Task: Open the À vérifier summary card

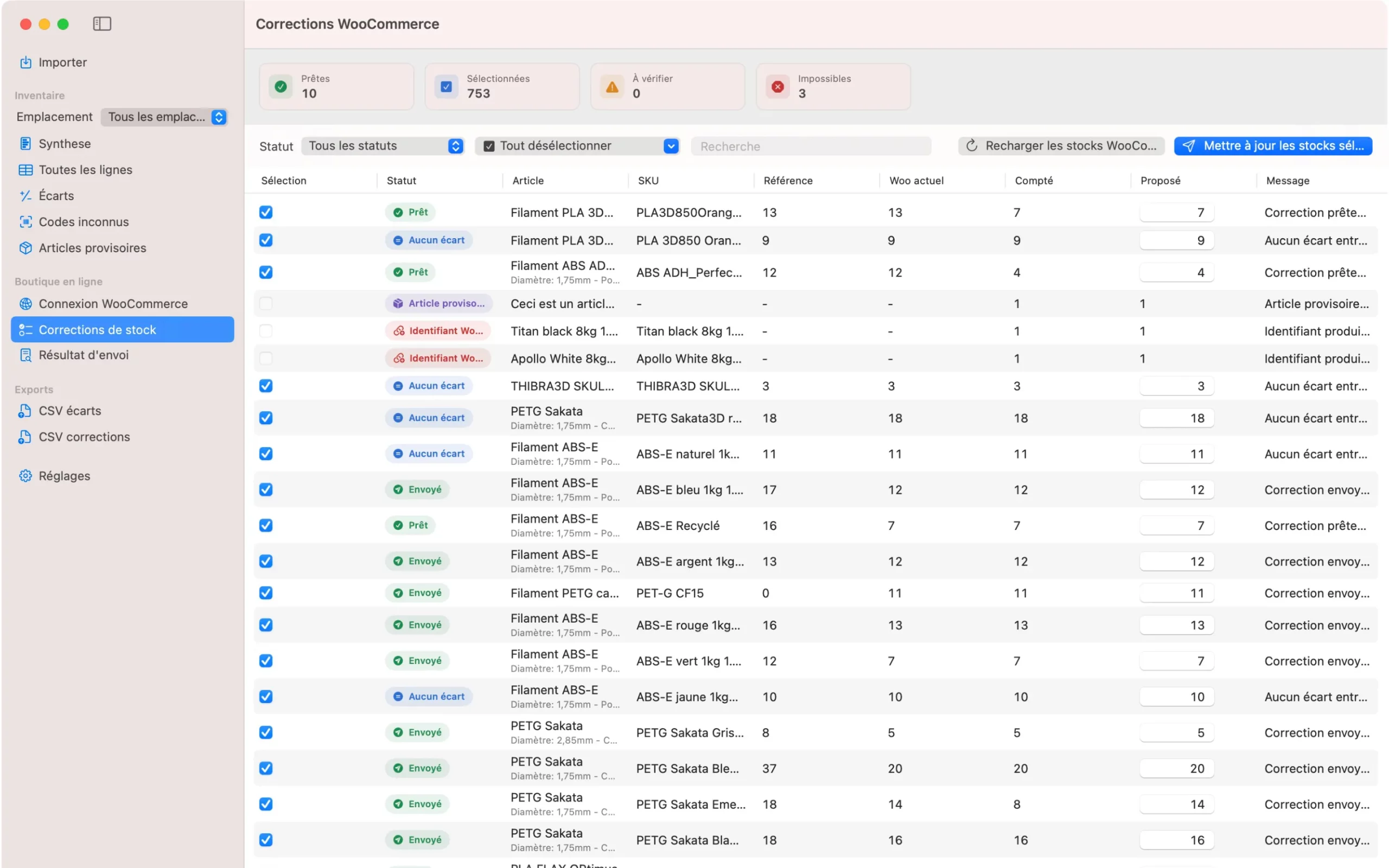Action: click(x=667, y=87)
